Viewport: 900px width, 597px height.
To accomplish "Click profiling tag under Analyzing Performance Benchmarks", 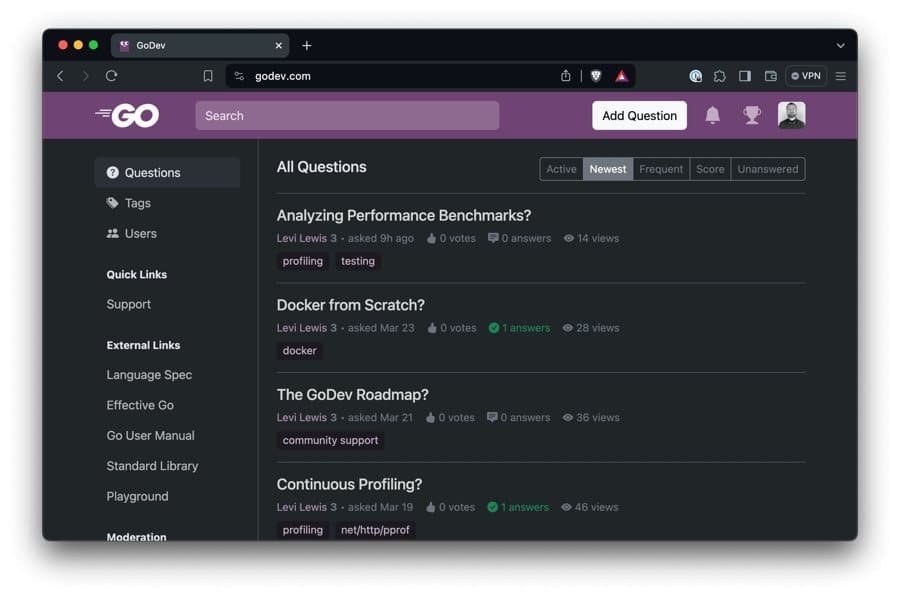I will pyautogui.click(x=302, y=261).
